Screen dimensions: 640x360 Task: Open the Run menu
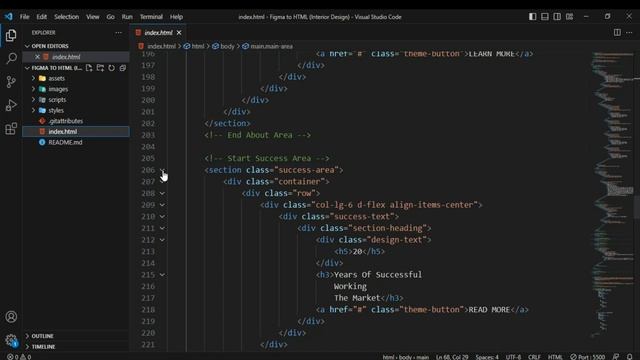click(127, 17)
